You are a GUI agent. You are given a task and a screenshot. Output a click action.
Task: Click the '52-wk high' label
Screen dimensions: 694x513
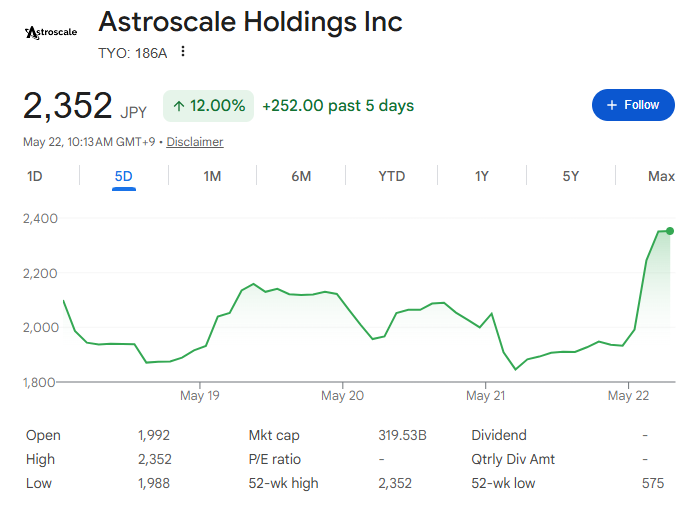(283, 483)
